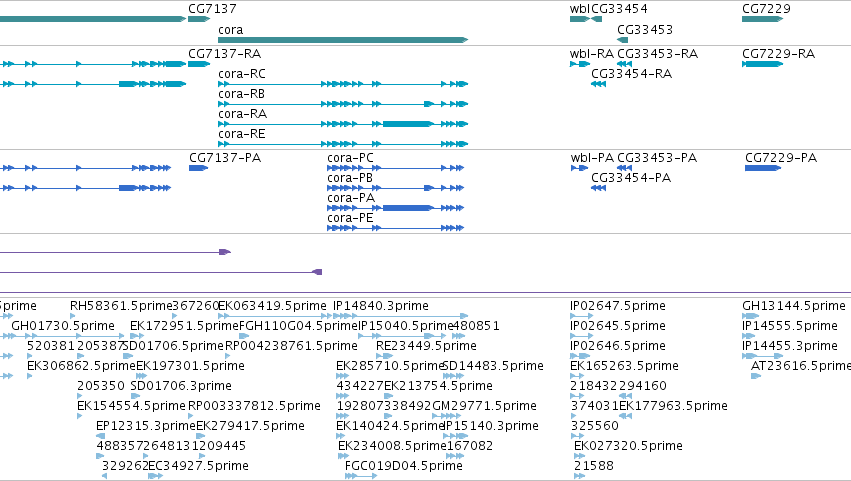Click the wbl-RA transcript label

pyautogui.click(x=592, y=53)
